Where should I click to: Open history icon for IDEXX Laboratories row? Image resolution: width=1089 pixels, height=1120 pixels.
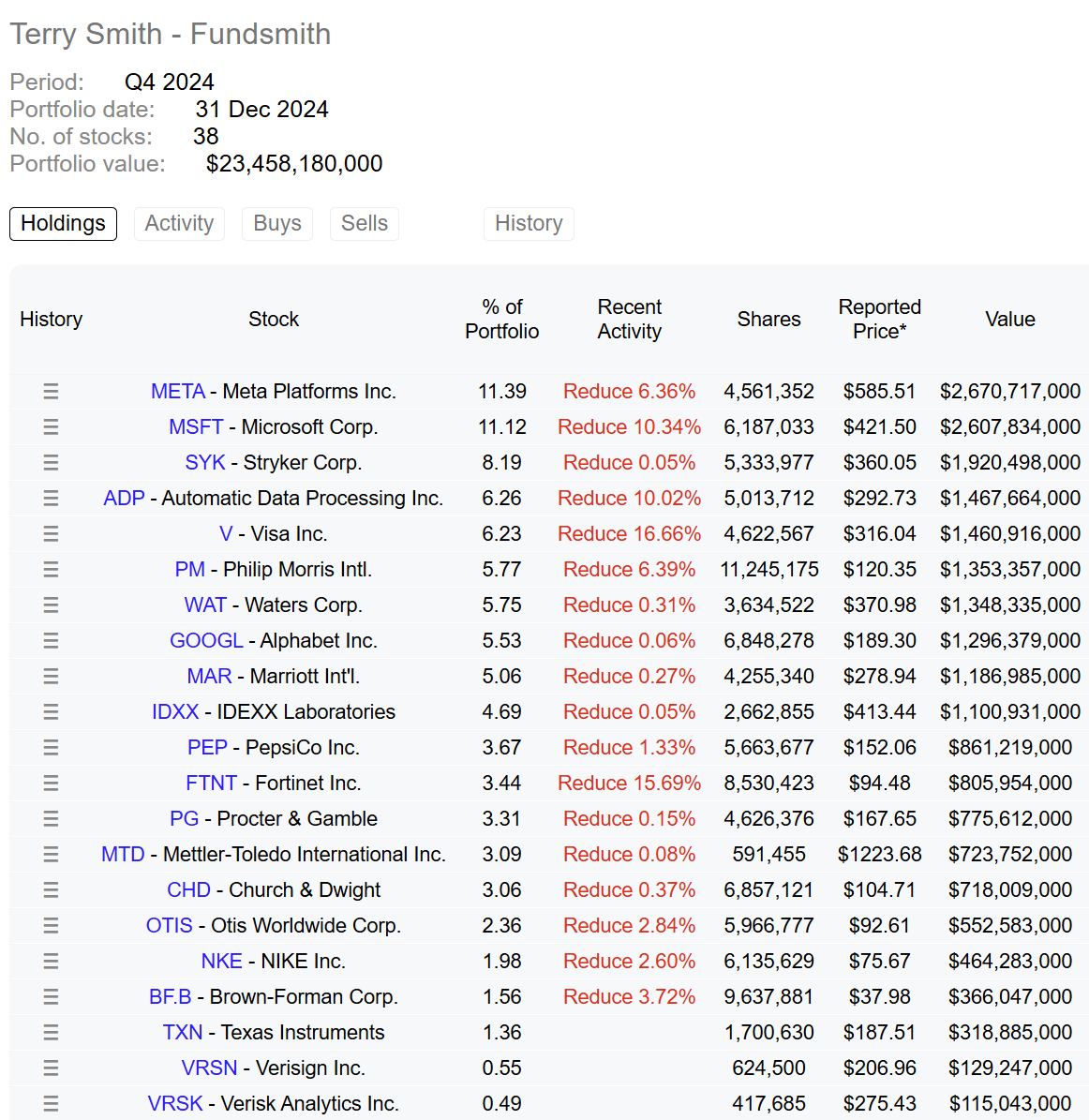51,712
